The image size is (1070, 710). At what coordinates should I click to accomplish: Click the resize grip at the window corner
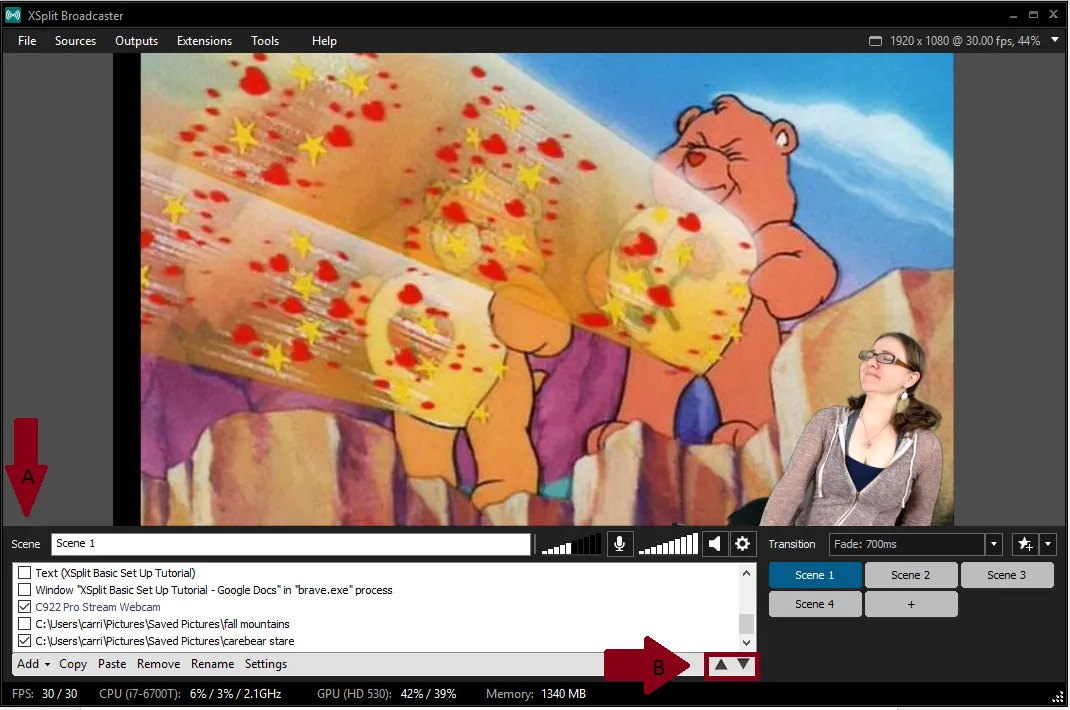click(1058, 698)
